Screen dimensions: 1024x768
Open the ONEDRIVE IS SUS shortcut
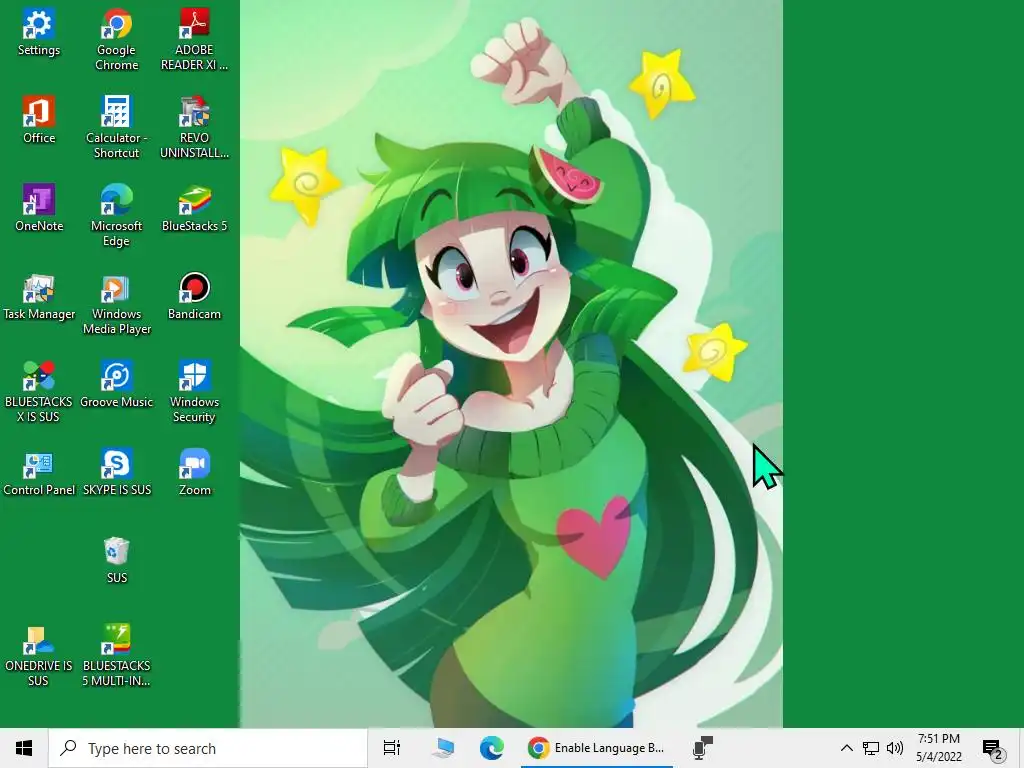click(39, 656)
